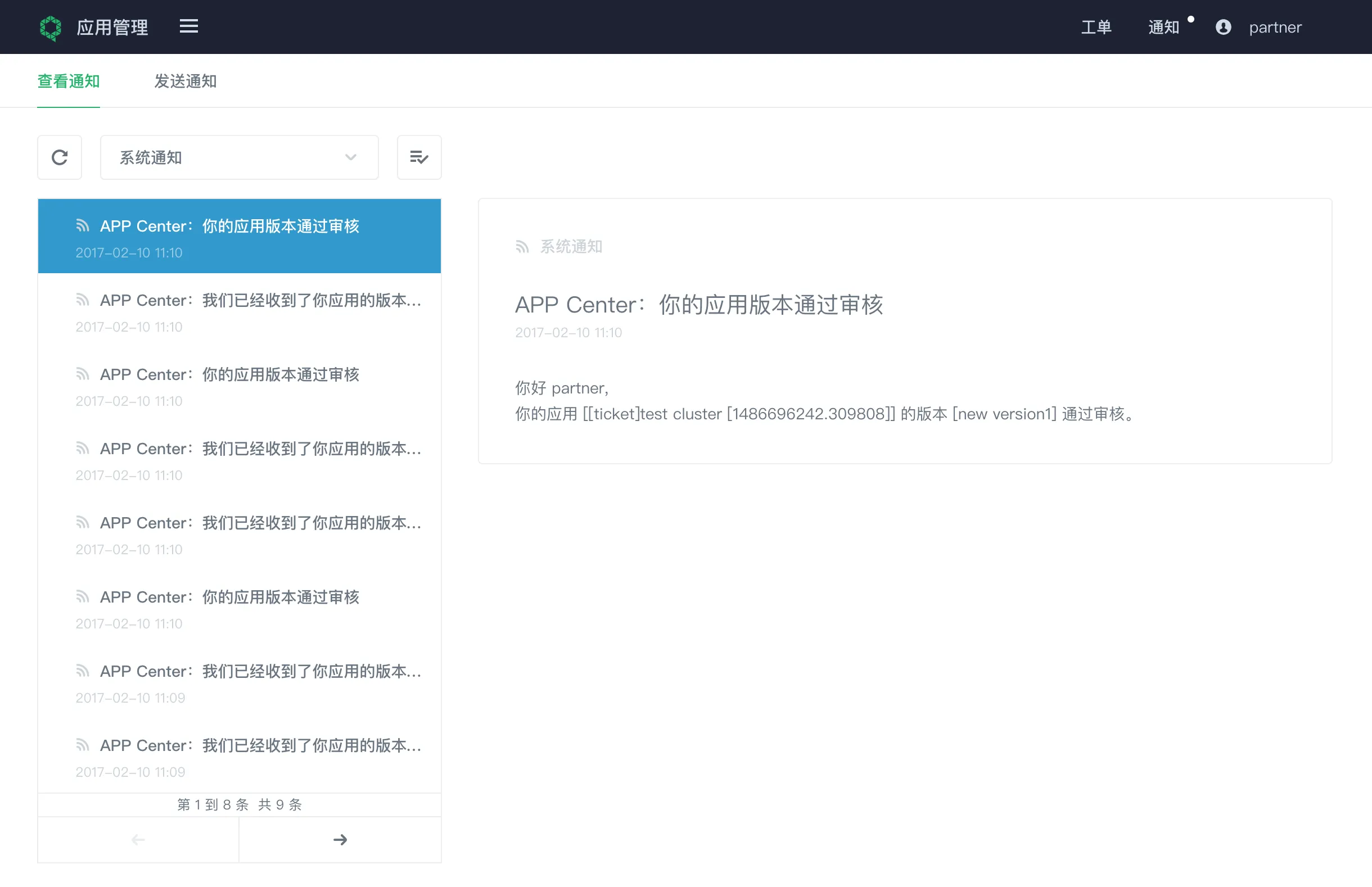This screenshot has width=1372, height=887.
Task: Click the previous page arrow button
Action: coord(138,839)
